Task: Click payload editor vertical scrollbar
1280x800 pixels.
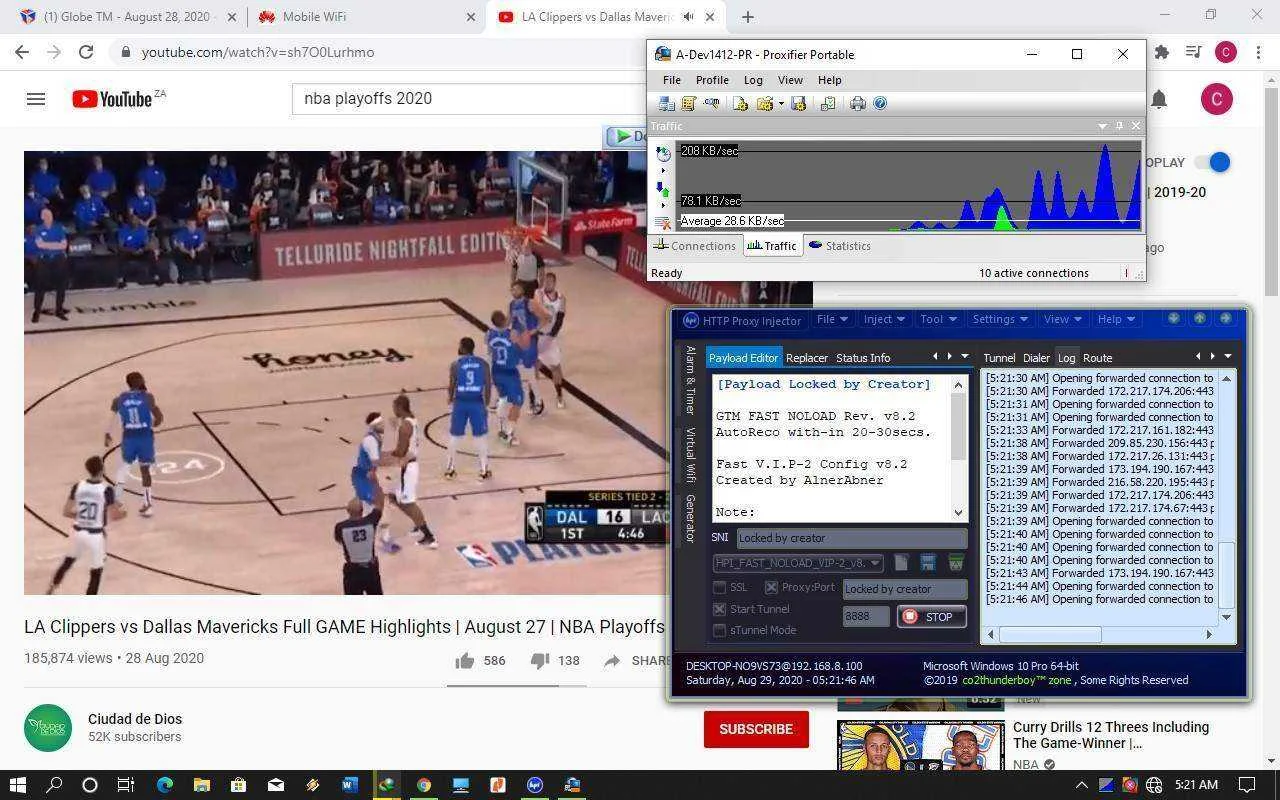Action: click(958, 448)
